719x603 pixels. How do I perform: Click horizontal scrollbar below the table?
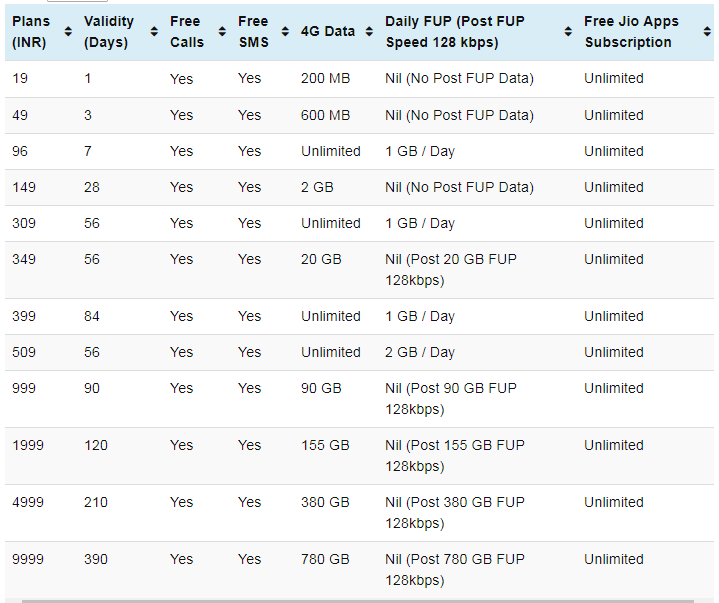pos(358,601)
